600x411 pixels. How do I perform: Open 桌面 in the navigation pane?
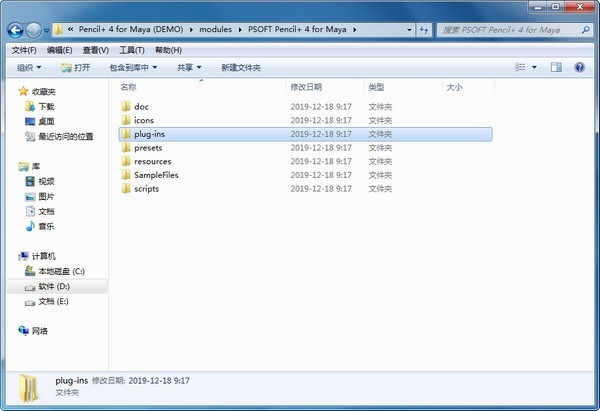click(46, 122)
